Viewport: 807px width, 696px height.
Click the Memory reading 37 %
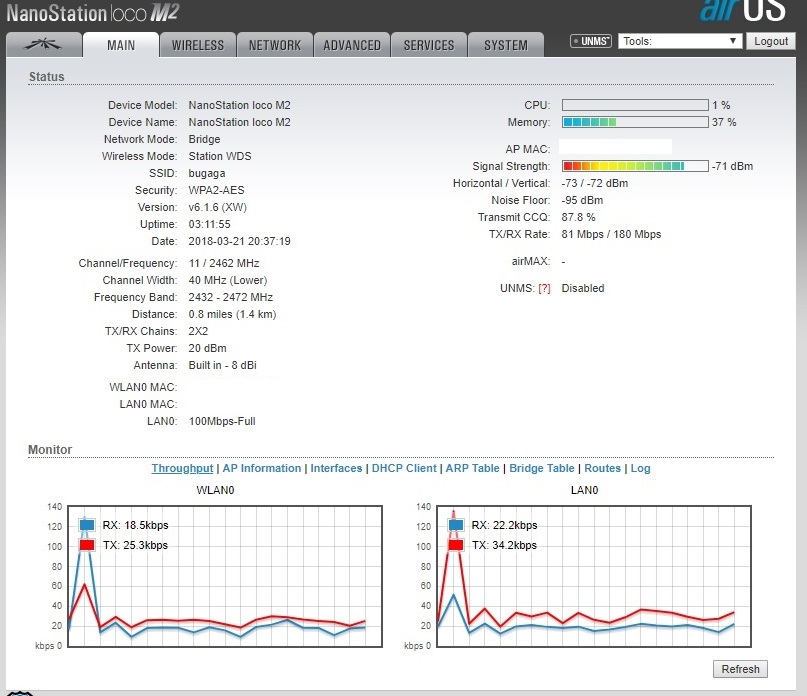724,123
